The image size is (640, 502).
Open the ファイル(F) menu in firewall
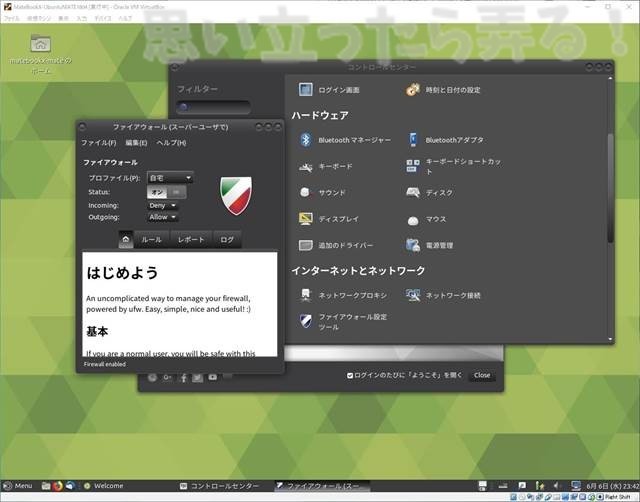point(98,143)
